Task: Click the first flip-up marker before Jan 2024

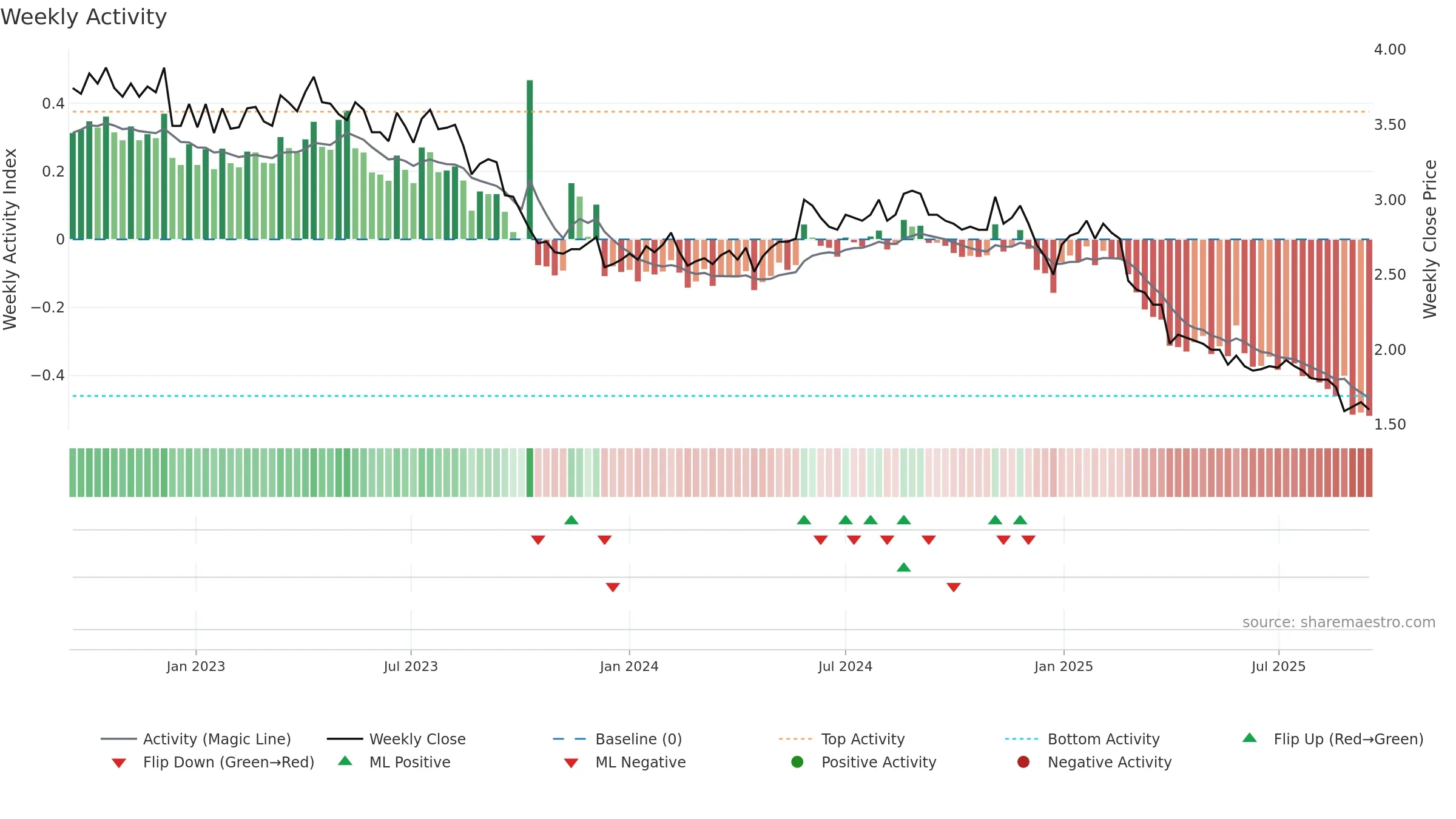Action: click(x=571, y=520)
